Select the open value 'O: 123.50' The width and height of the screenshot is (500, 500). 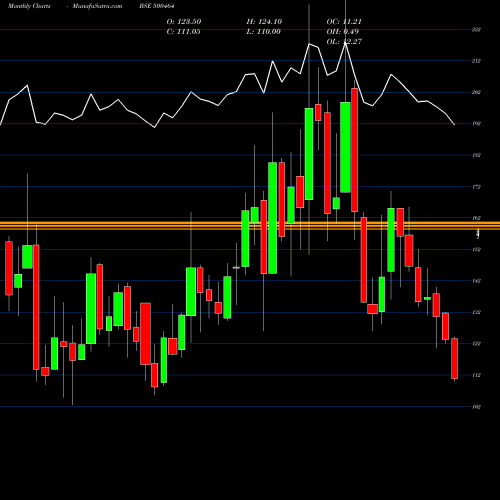(184, 22)
